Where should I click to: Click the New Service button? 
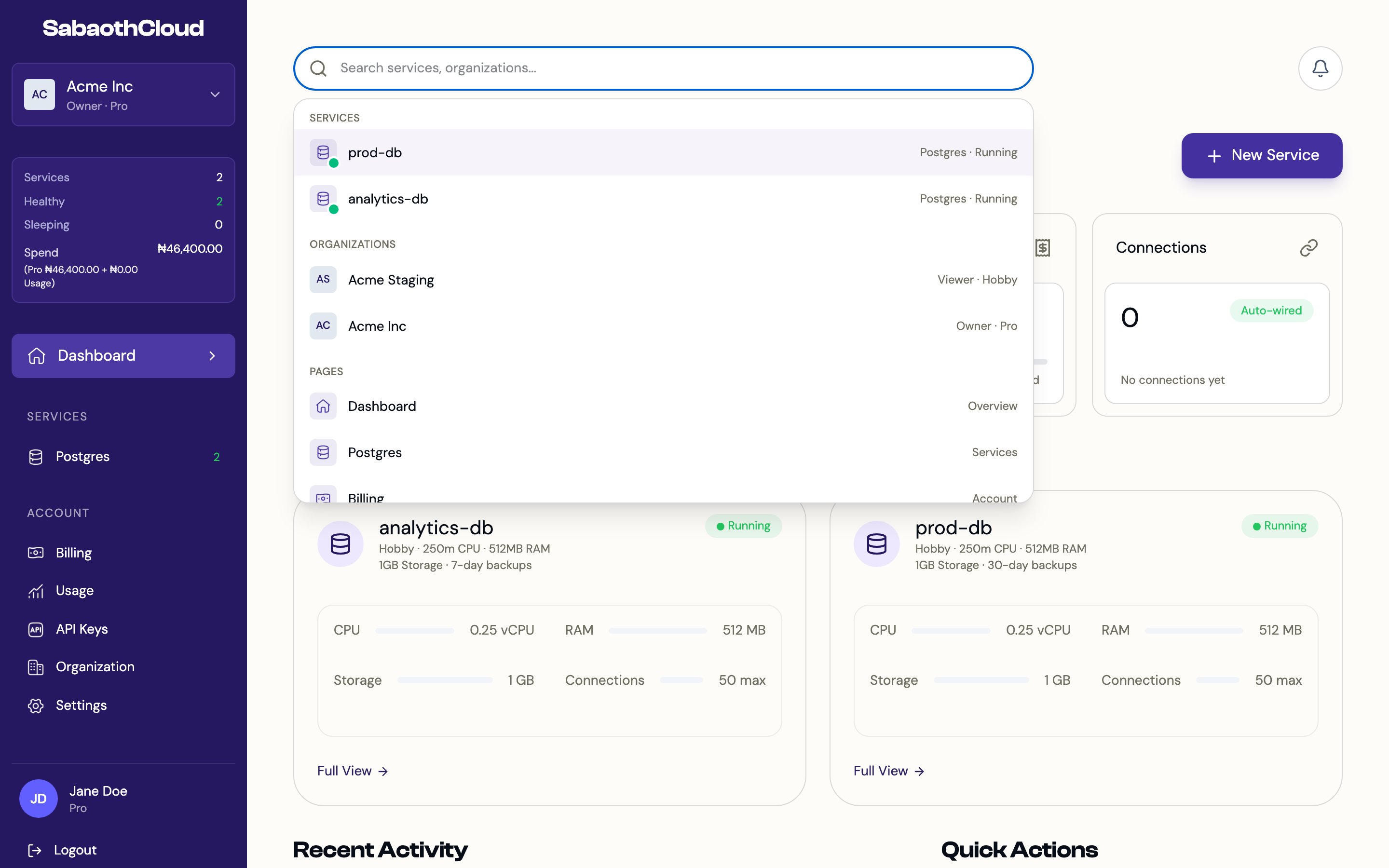pyautogui.click(x=1262, y=156)
